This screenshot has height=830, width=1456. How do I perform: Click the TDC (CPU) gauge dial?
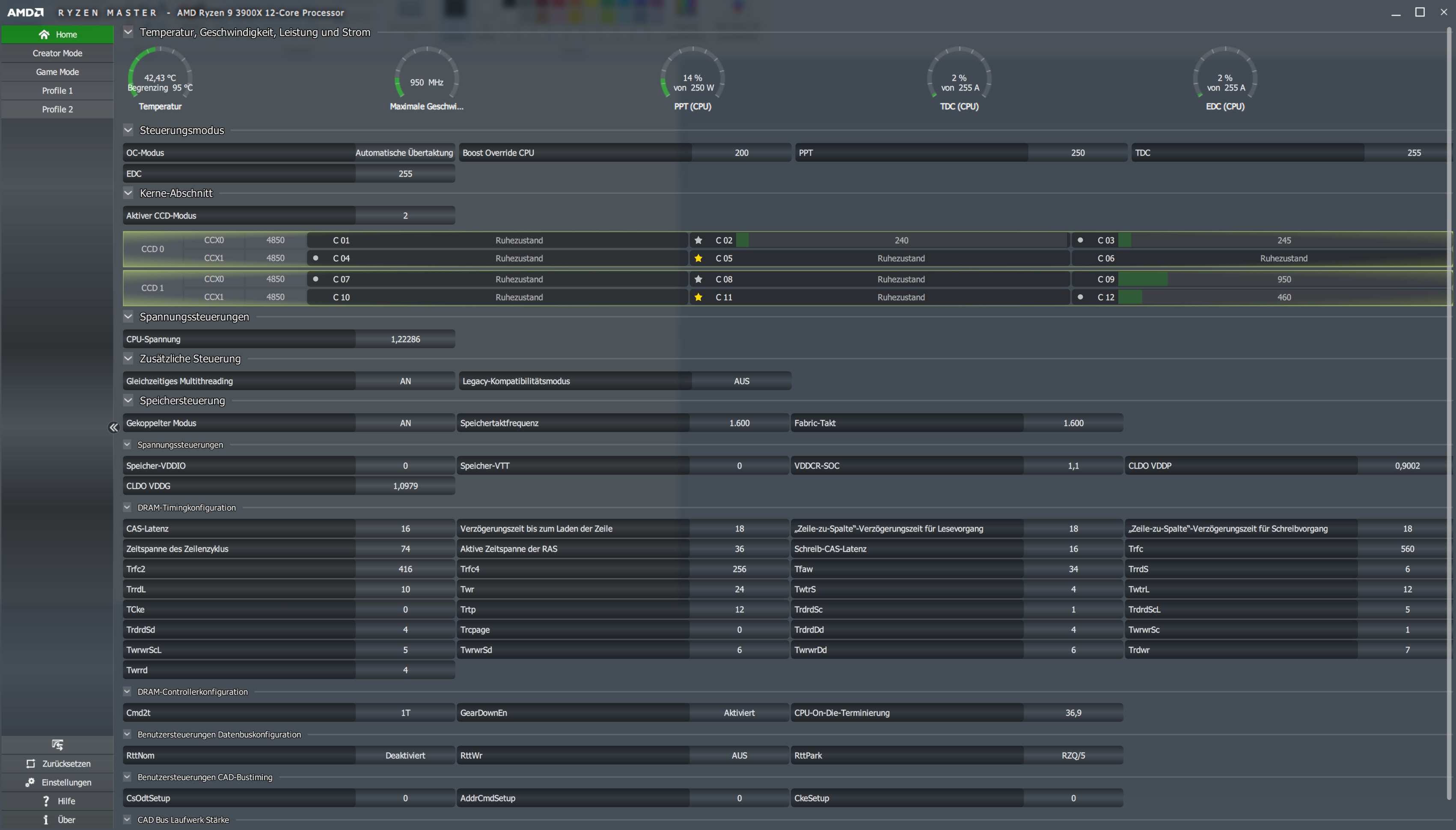pyautogui.click(x=960, y=72)
